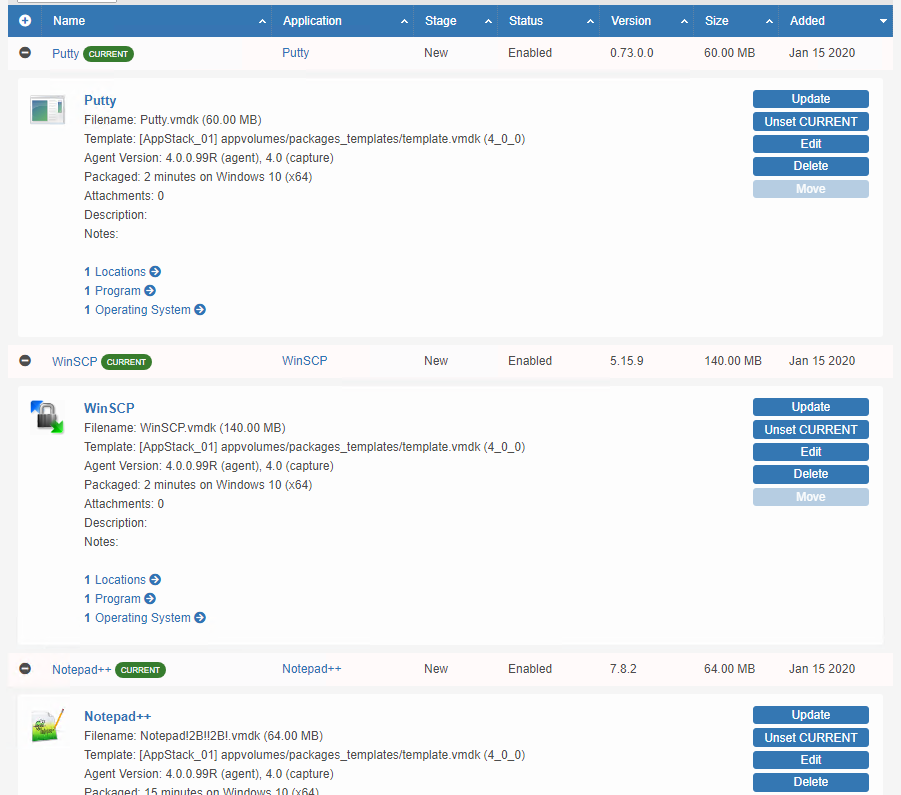Delete the WinSCP package
The image size is (901, 795).
[811, 474]
